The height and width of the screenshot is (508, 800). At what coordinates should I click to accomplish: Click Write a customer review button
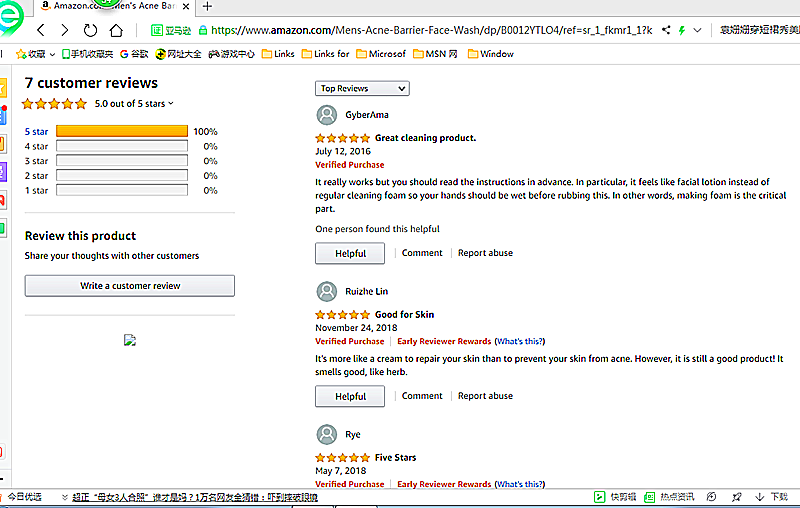[x=130, y=286]
